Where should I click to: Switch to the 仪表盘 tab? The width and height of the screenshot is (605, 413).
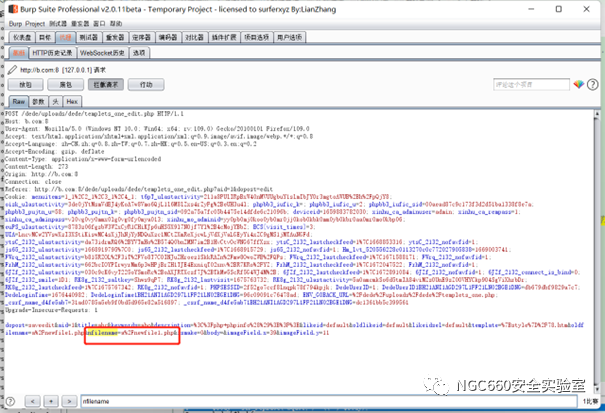click(22, 37)
